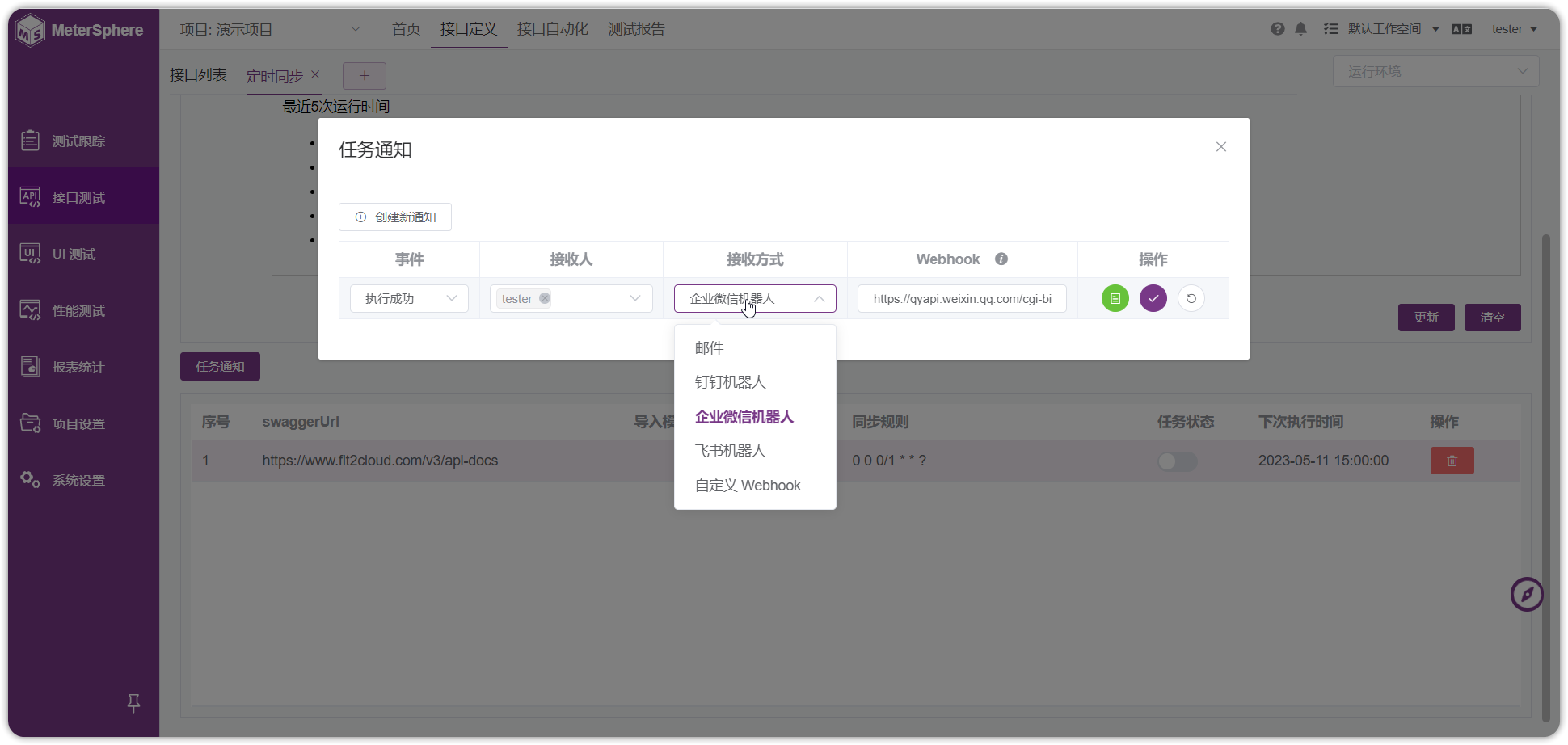
Task: Click the 创建新通知 button
Action: pos(395,217)
